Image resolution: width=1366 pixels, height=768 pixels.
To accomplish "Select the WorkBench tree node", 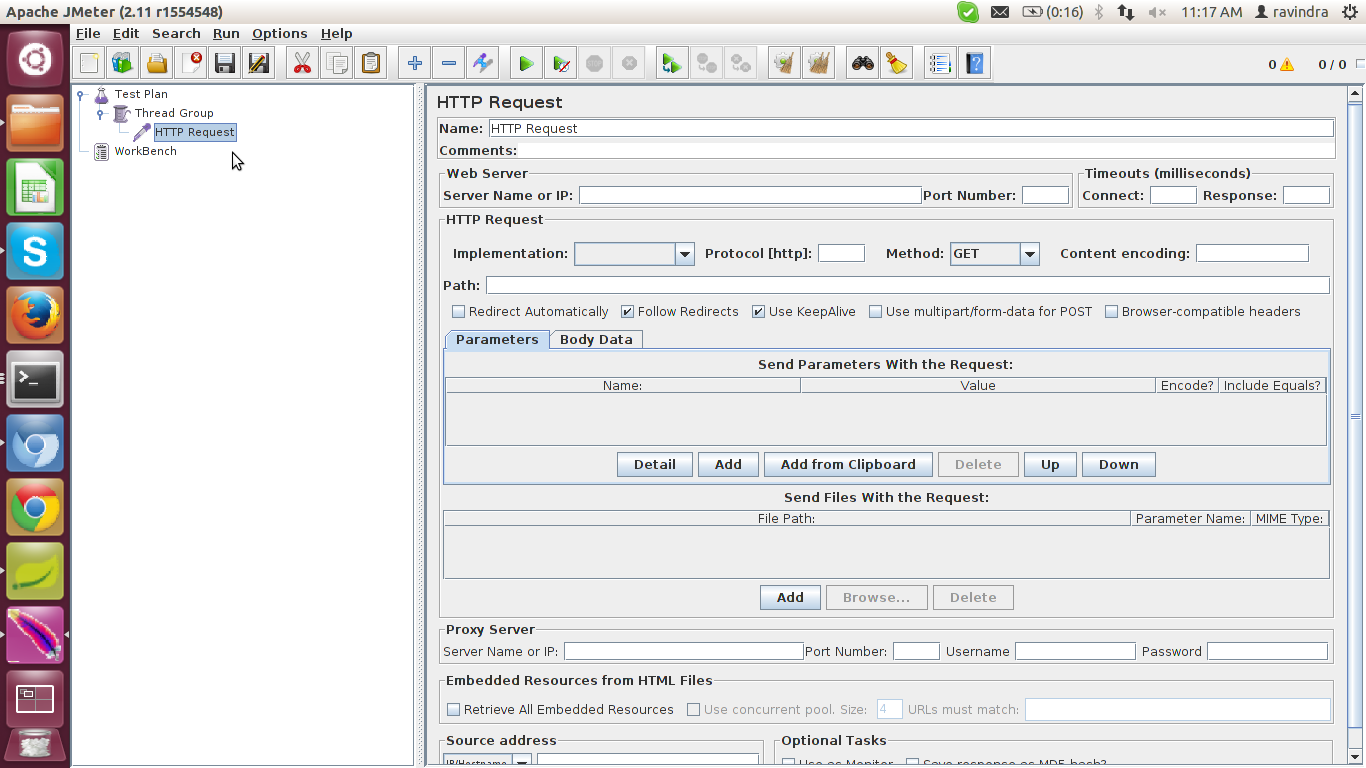I will 146,152.
